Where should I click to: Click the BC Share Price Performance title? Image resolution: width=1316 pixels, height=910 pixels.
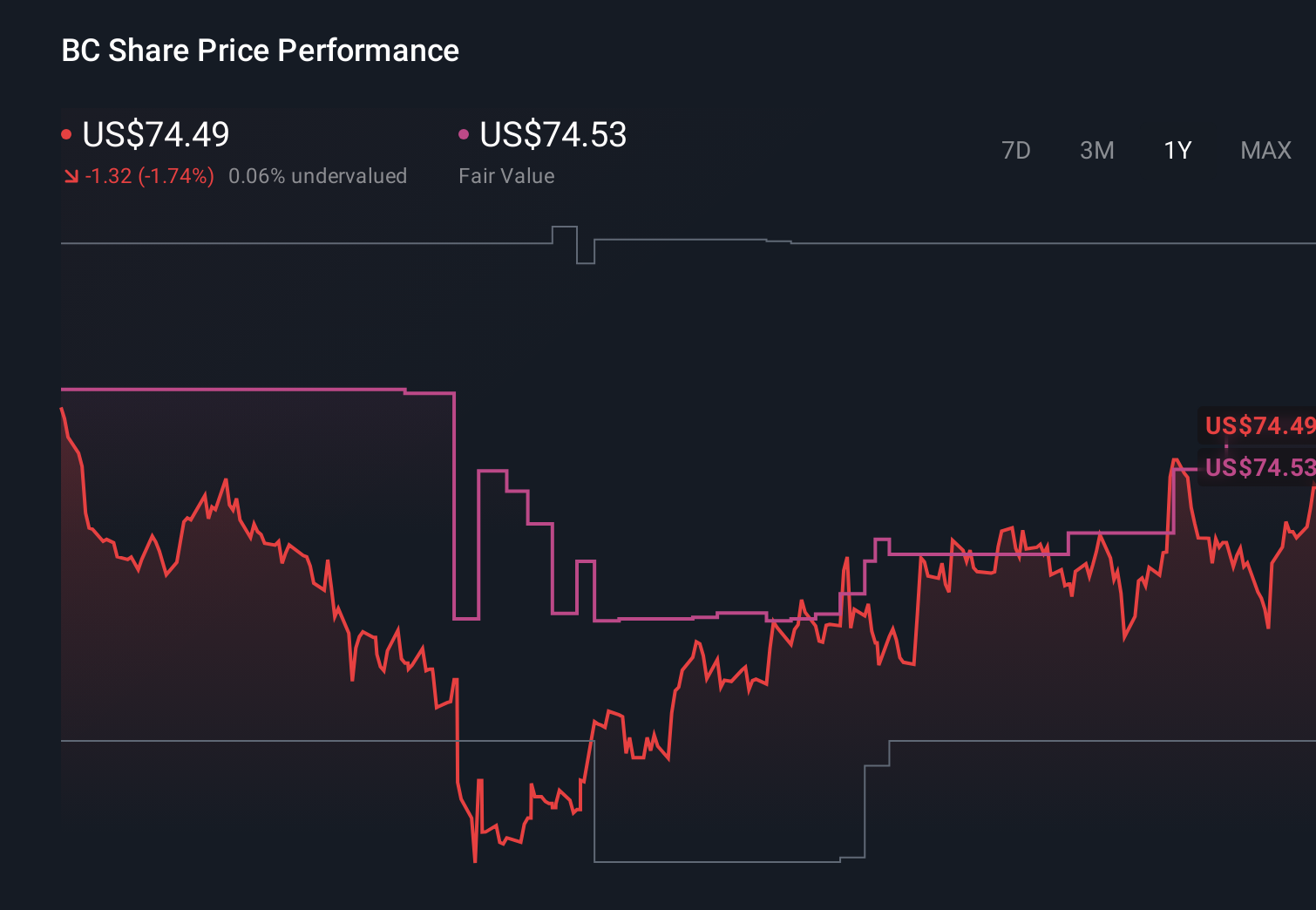(x=260, y=50)
